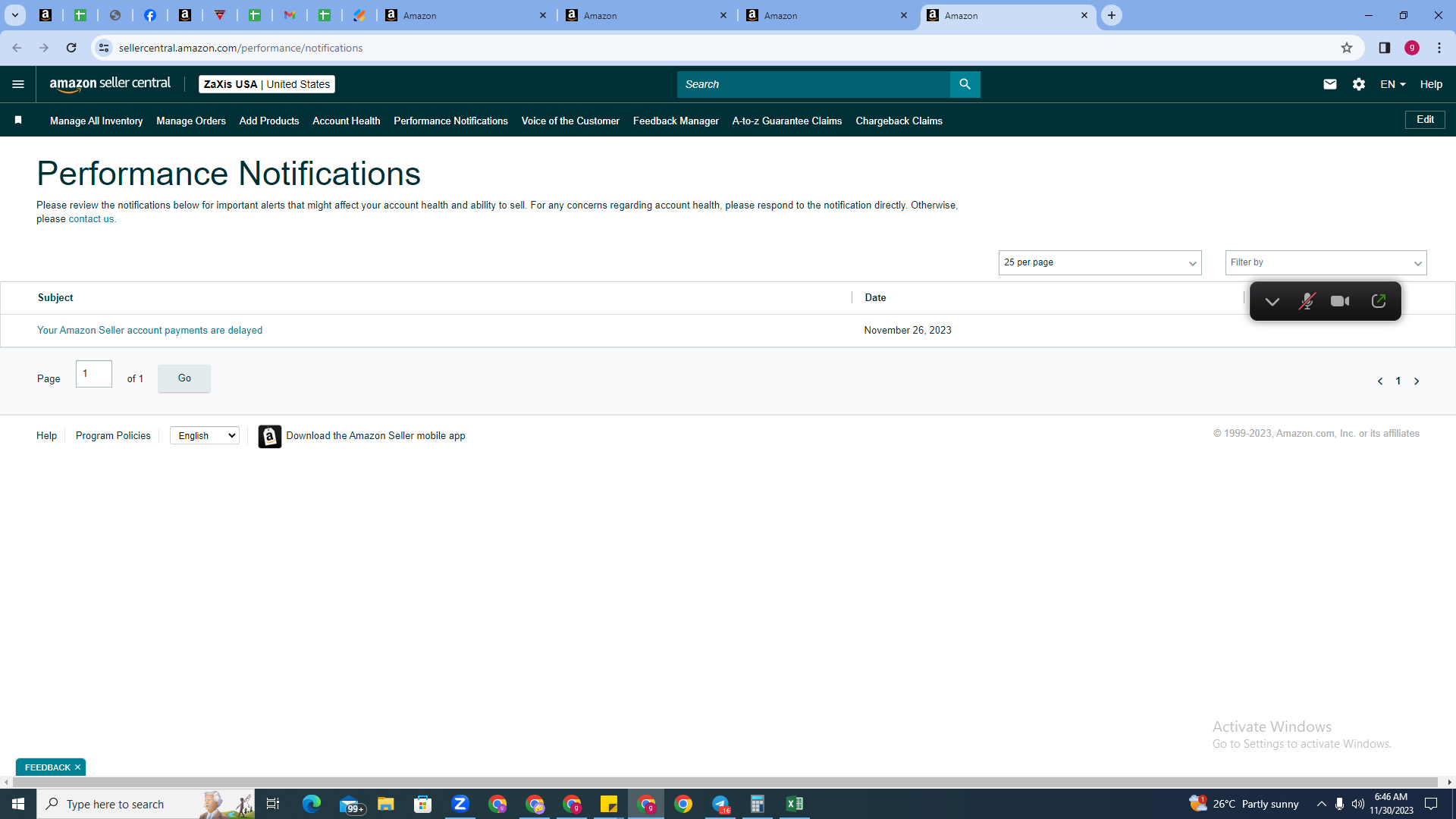Click the bookmark flag in navigation bar
The image size is (1456, 819).
click(18, 120)
